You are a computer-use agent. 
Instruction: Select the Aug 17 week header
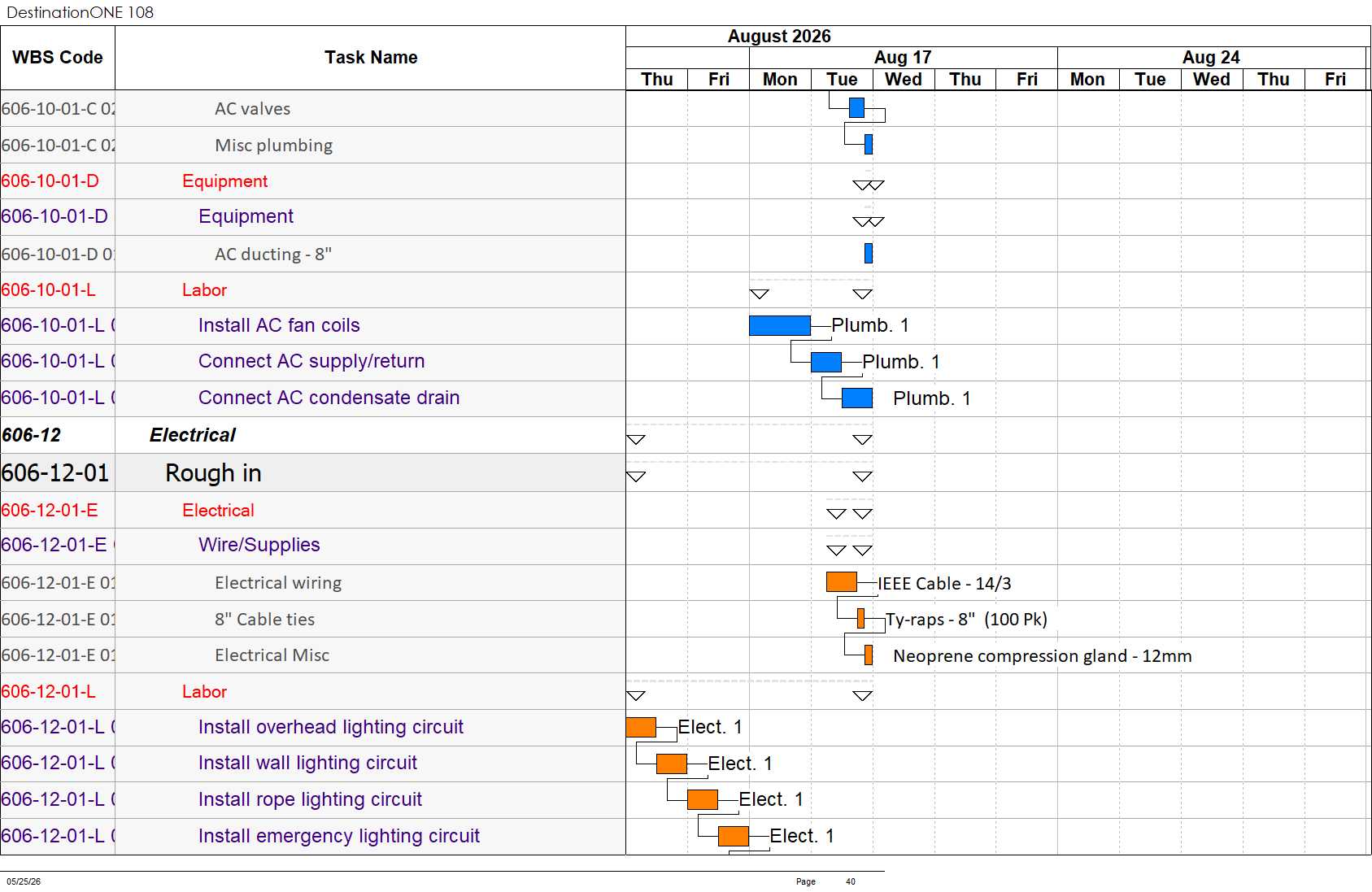coord(903,57)
